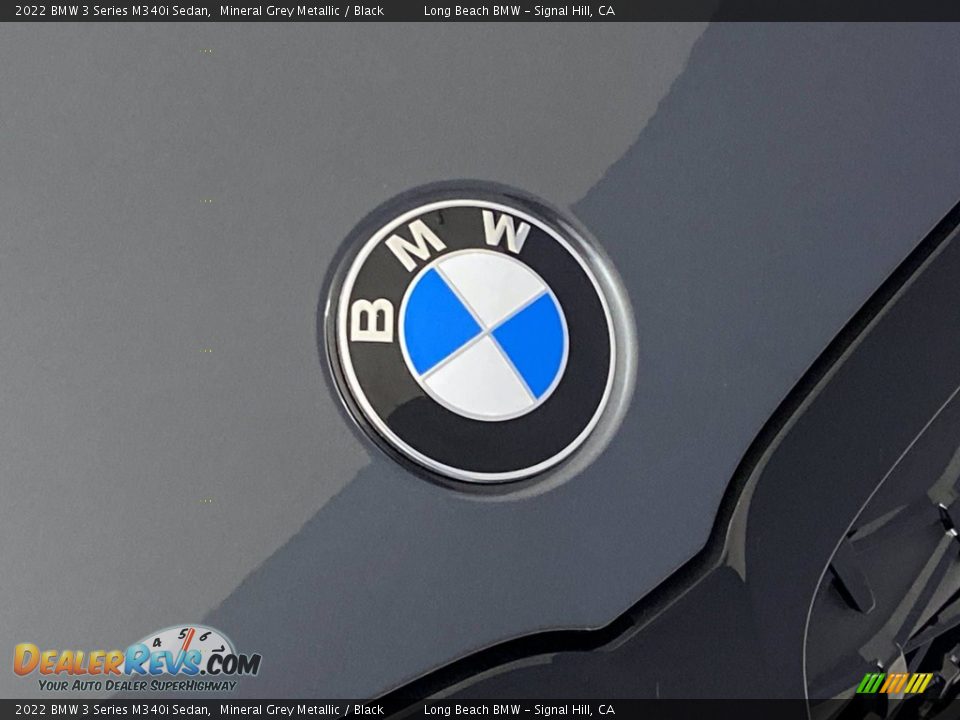The height and width of the screenshot is (720, 960).
Task: Click the green-orange-yellow striped icon in the corner
Action: click(894, 683)
